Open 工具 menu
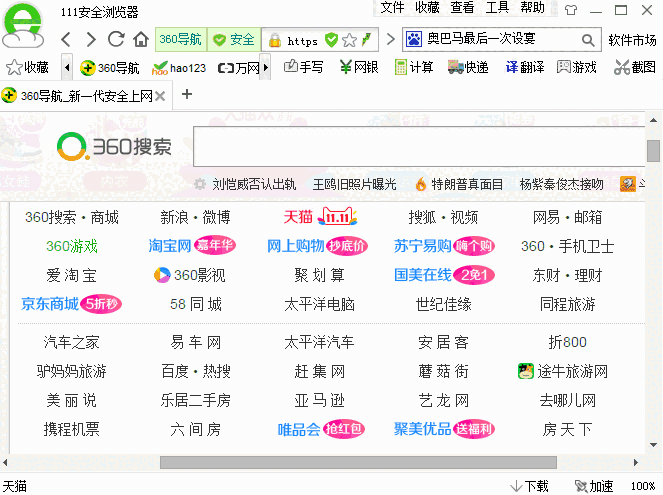The width and height of the screenshot is (663, 495). tap(497, 8)
